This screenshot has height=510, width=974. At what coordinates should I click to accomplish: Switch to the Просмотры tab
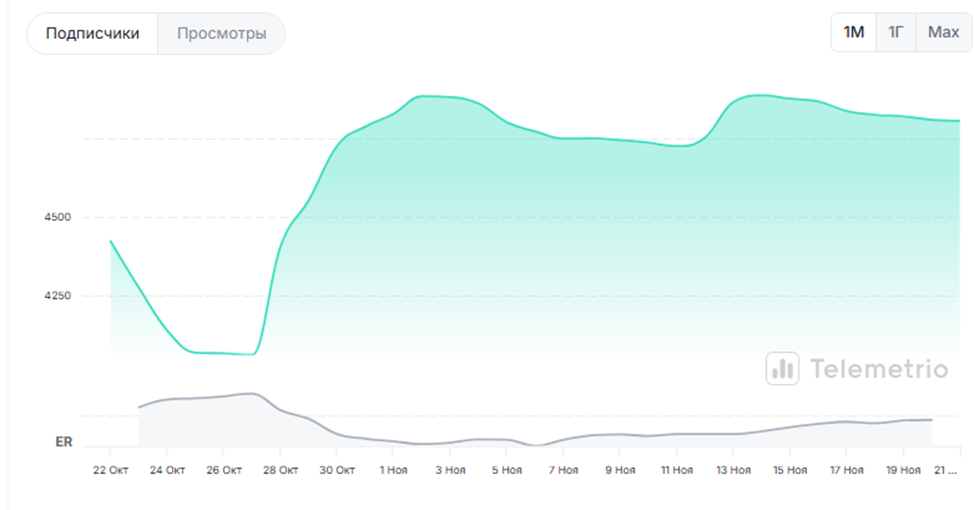221,34
